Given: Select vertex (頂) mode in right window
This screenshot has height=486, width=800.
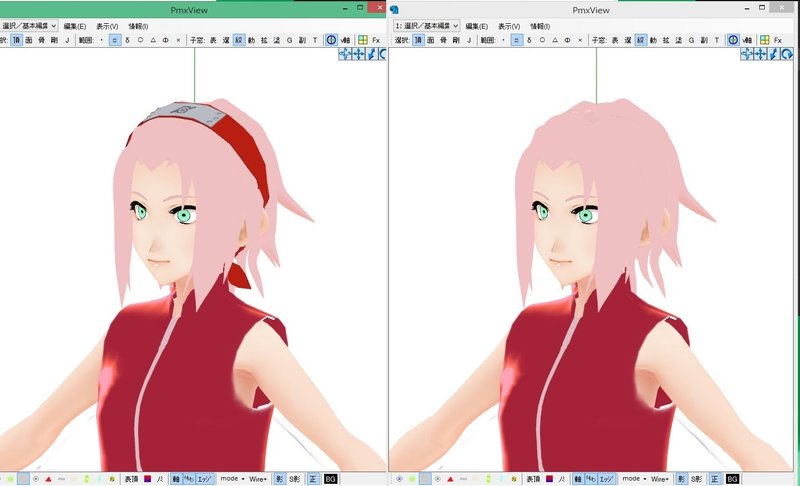Looking at the screenshot, I should click(418, 40).
